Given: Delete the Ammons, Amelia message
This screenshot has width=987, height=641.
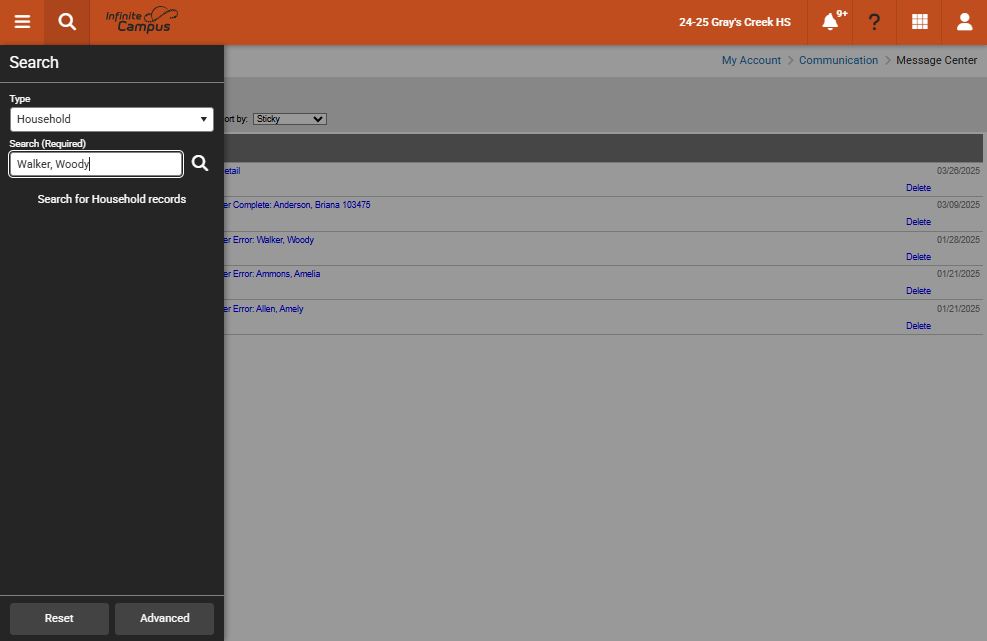Looking at the screenshot, I should click(918, 291).
